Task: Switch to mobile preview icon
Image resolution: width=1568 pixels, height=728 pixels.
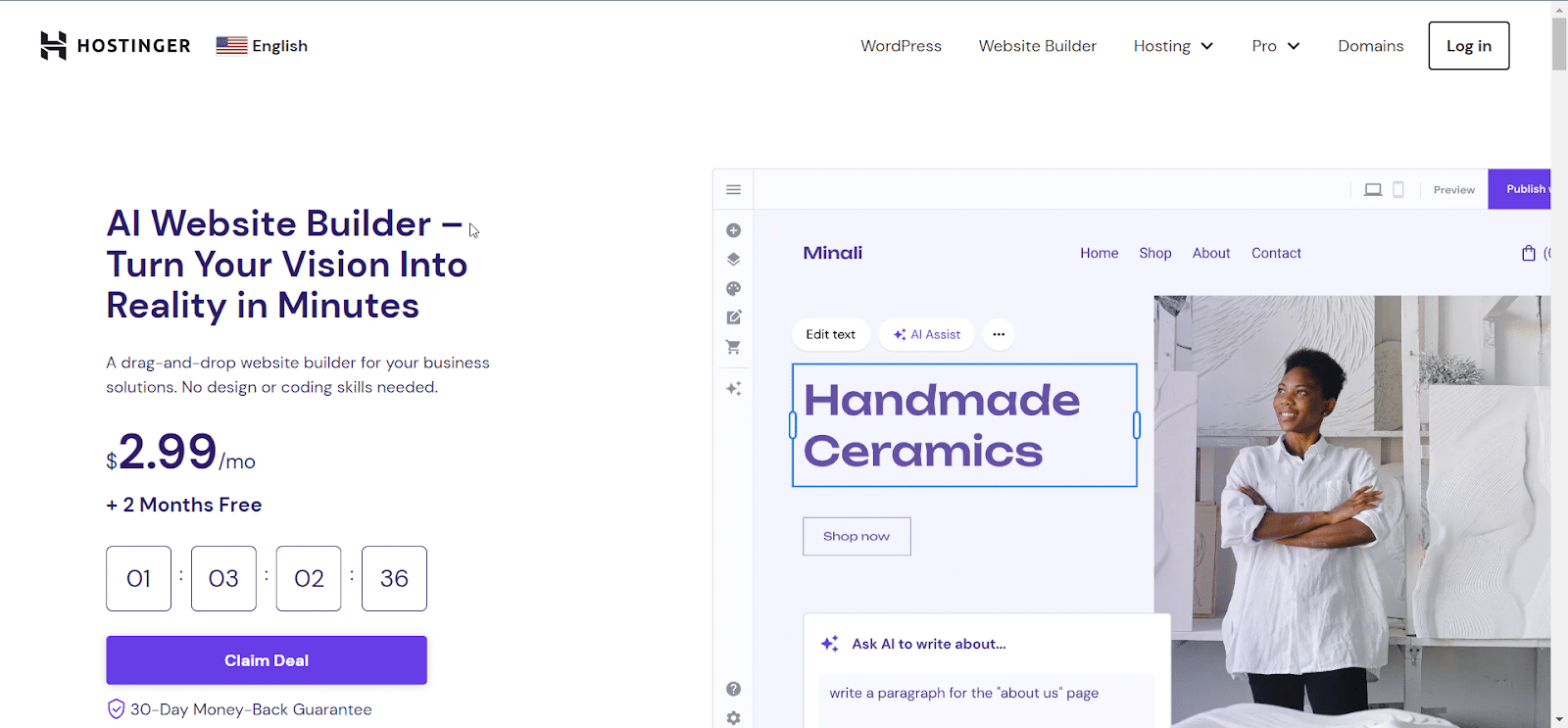Action: (x=1398, y=190)
